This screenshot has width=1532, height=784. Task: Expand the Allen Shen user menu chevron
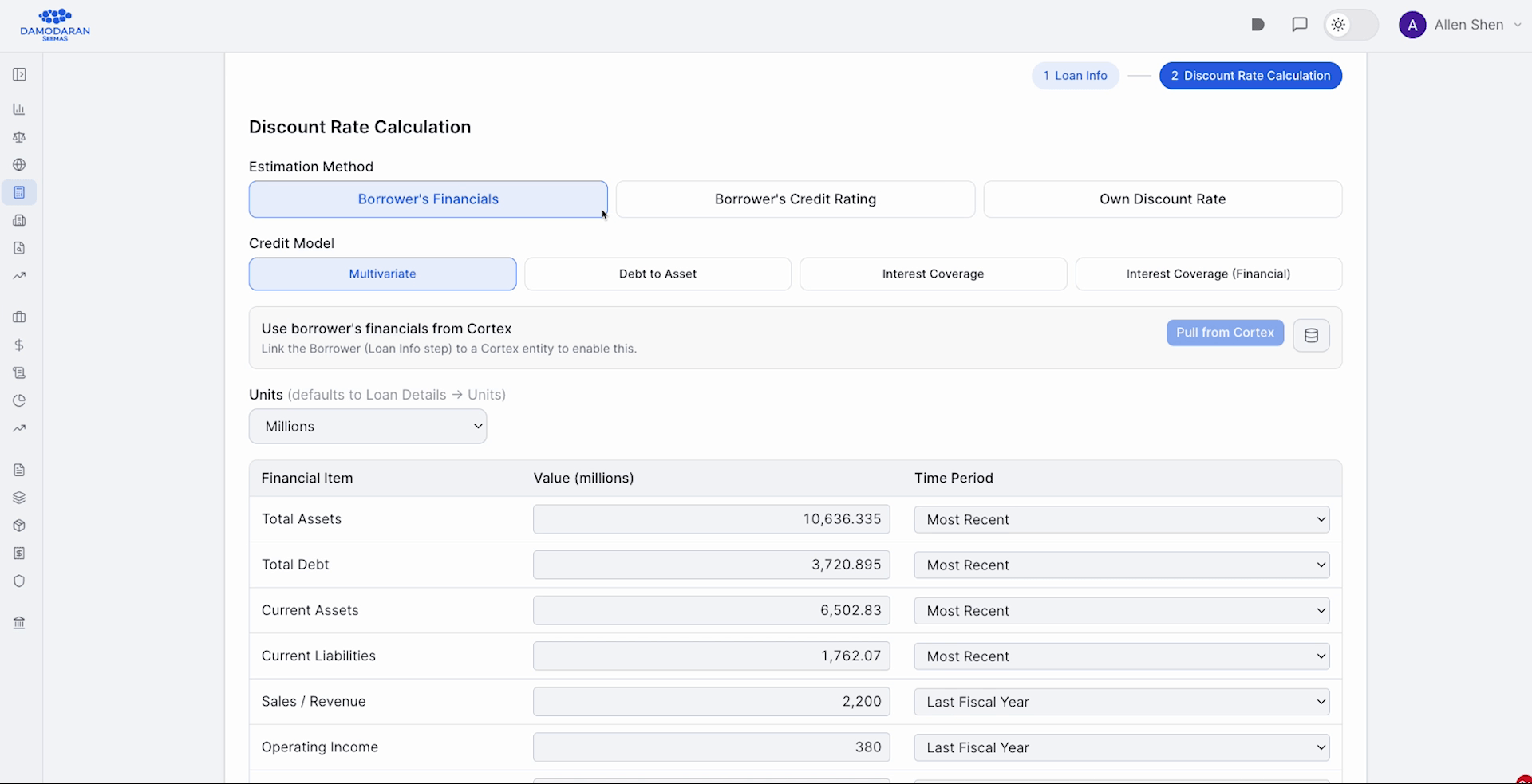coord(1518,25)
